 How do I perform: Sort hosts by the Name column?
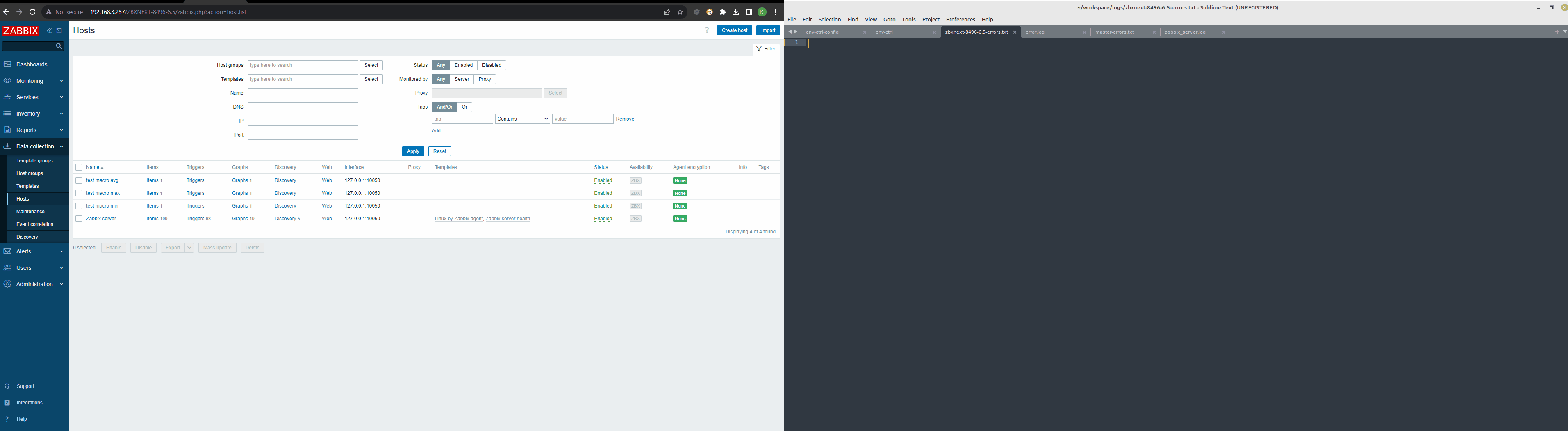(95, 167)
